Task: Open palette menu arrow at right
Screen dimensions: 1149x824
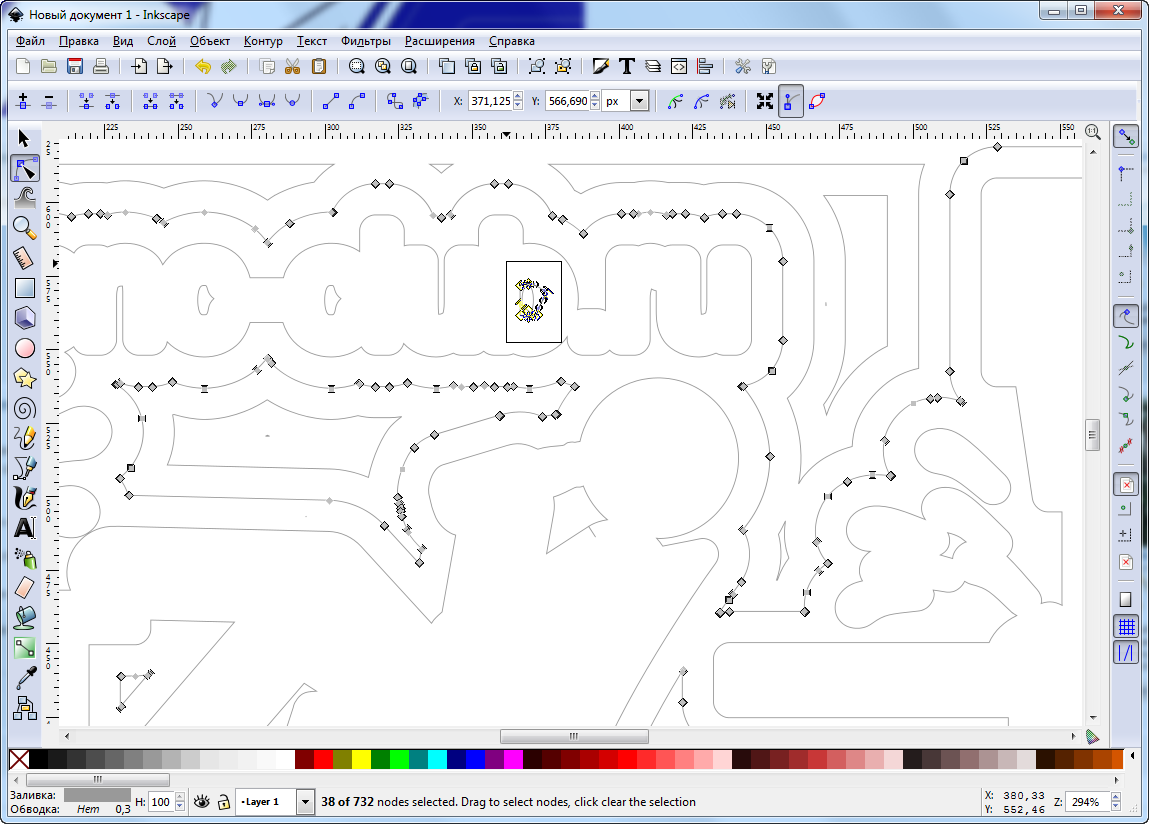Action: [x=1133, y=756]
